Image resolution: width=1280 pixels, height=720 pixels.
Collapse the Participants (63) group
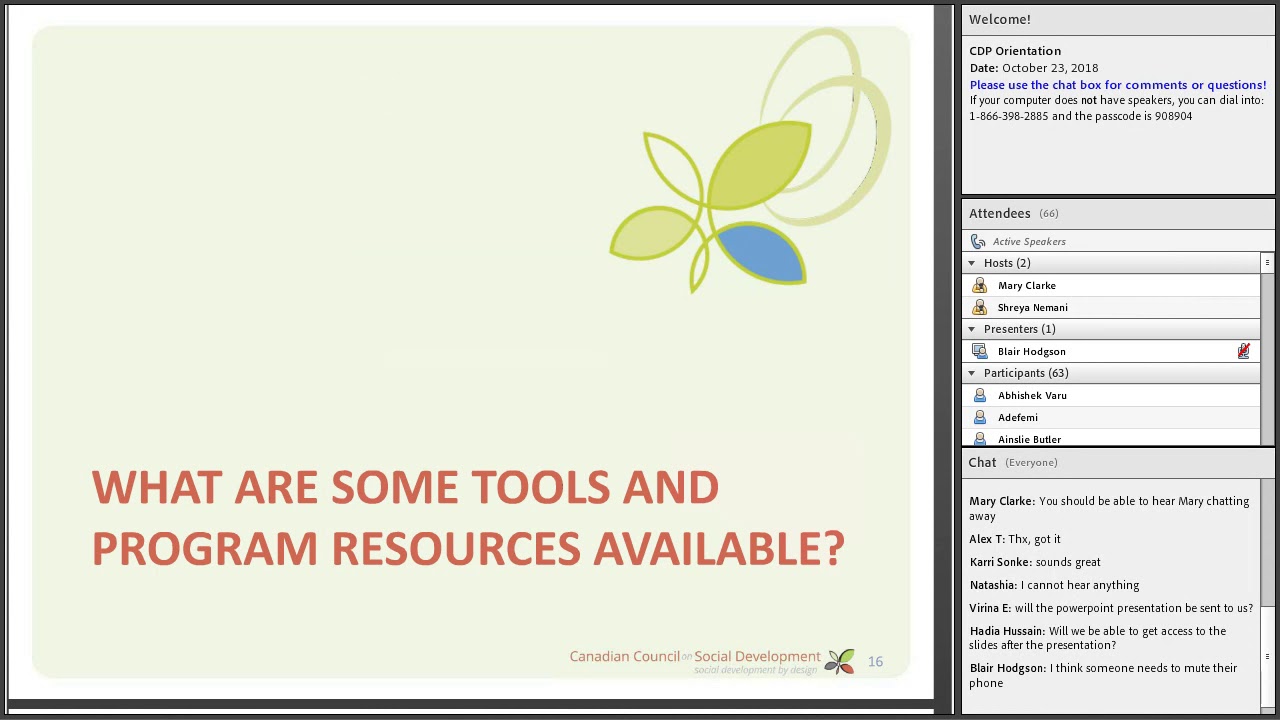(971, 373)
